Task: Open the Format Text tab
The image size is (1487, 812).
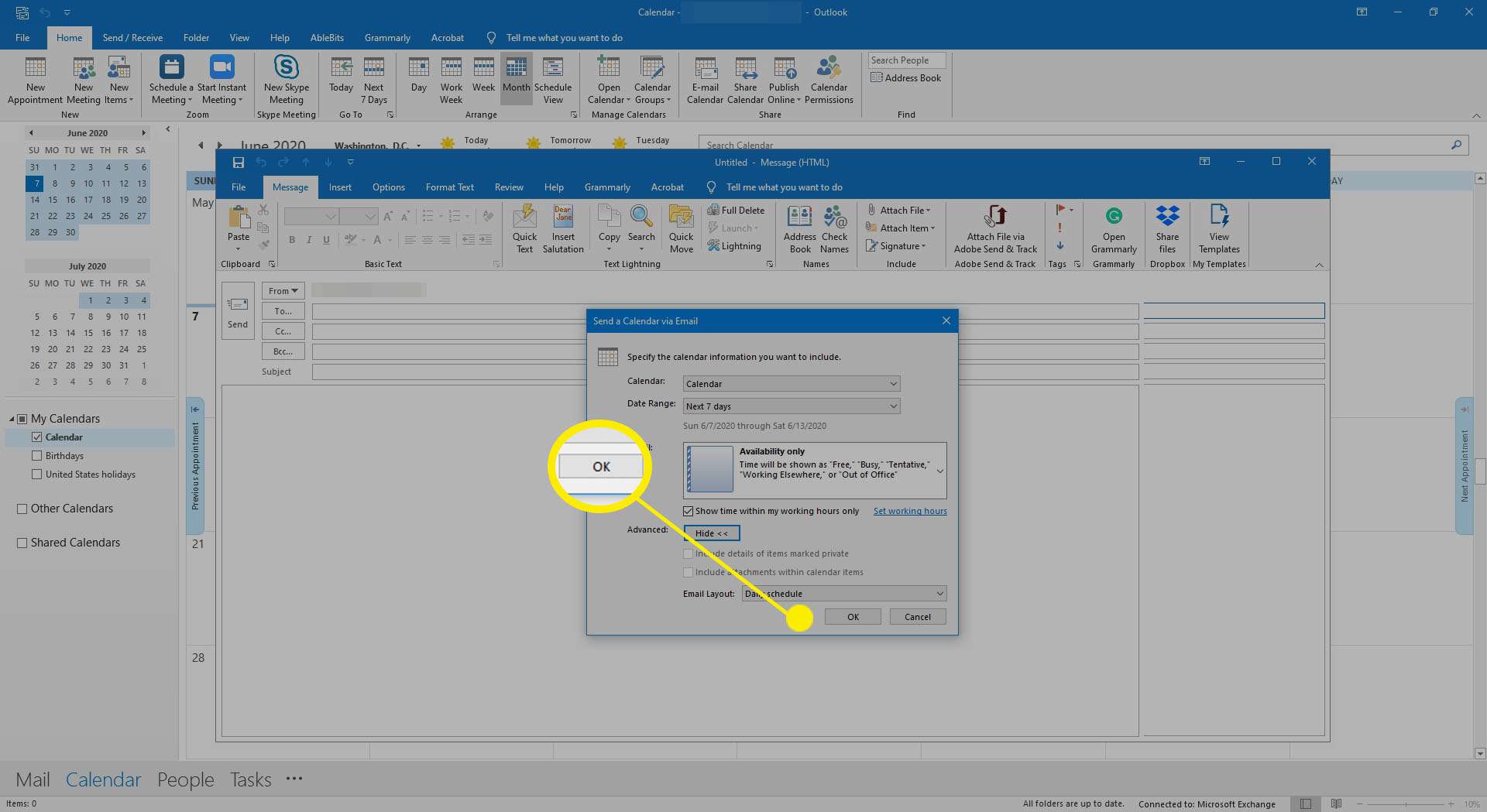Action: tap(450, 187)
